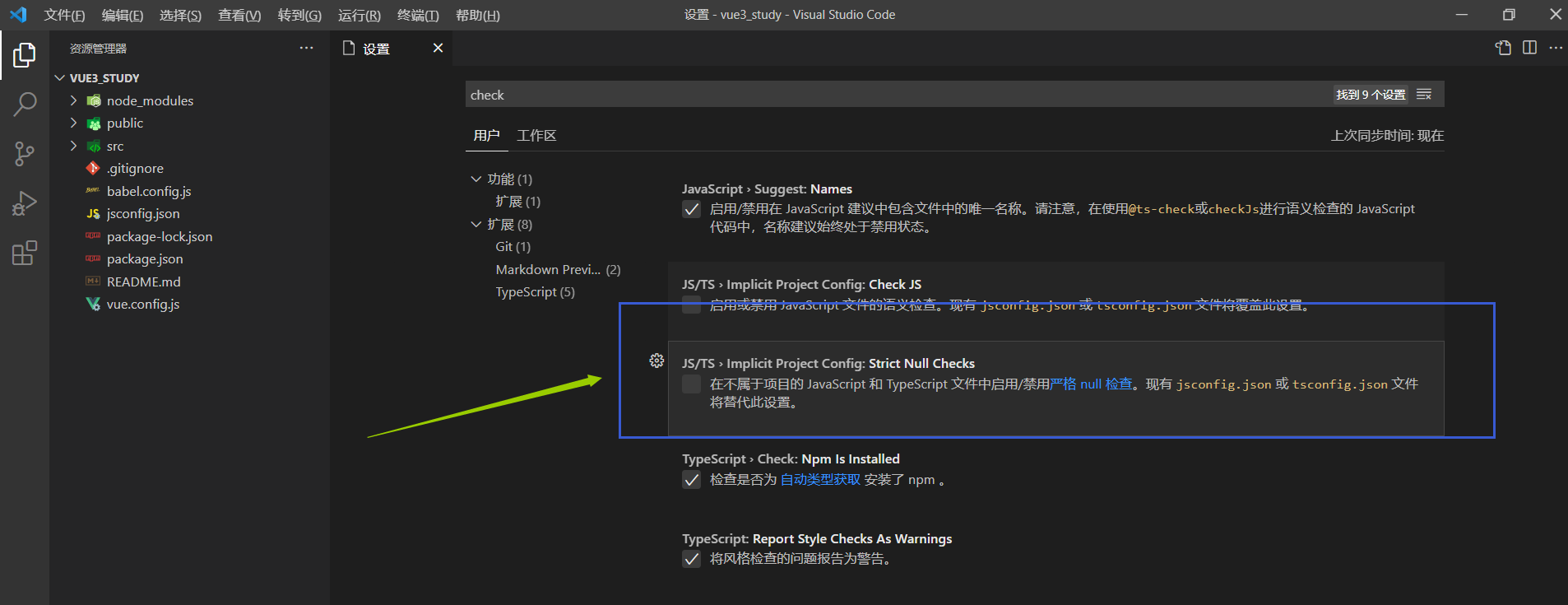Image resolution: width=1568 pixels, height=605 pixels.
Task: Open the 转到(G) menu
Action: (299, 15)
